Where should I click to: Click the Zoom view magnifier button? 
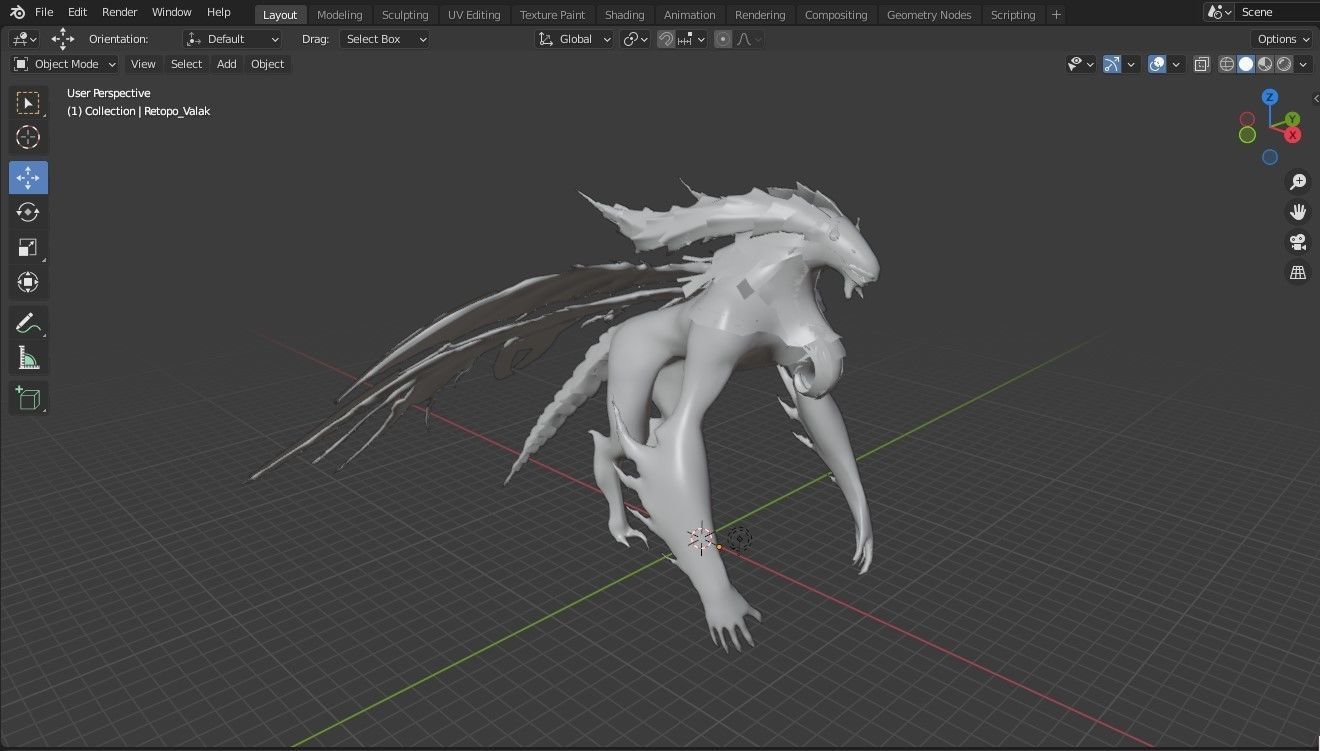[x=1298, y=182]
